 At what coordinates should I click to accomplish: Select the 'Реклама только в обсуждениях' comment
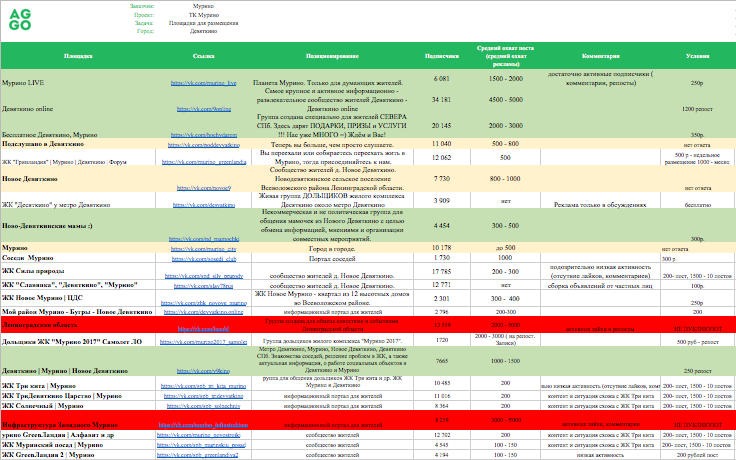pyautogui.click(x=600, y=205)
